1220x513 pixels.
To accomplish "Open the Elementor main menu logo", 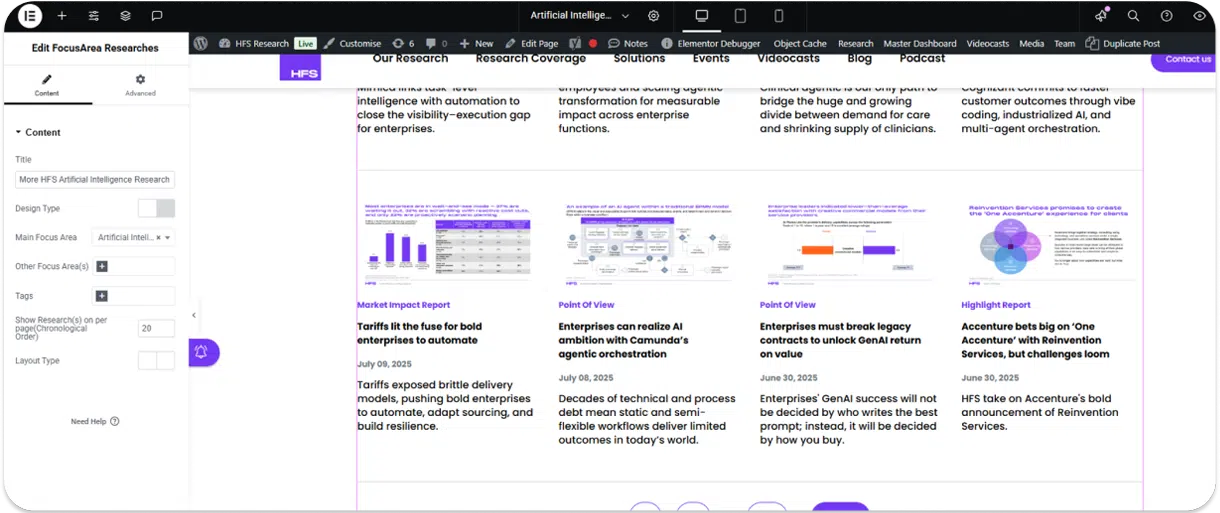I will [x=30, y=16].
